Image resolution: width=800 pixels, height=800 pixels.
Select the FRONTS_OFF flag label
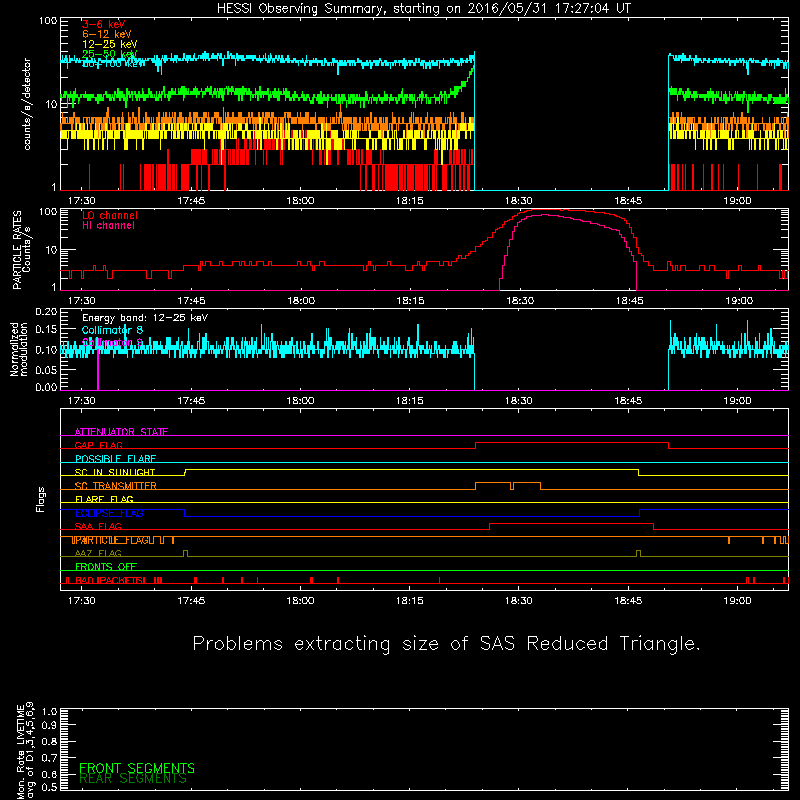[106, 567]
